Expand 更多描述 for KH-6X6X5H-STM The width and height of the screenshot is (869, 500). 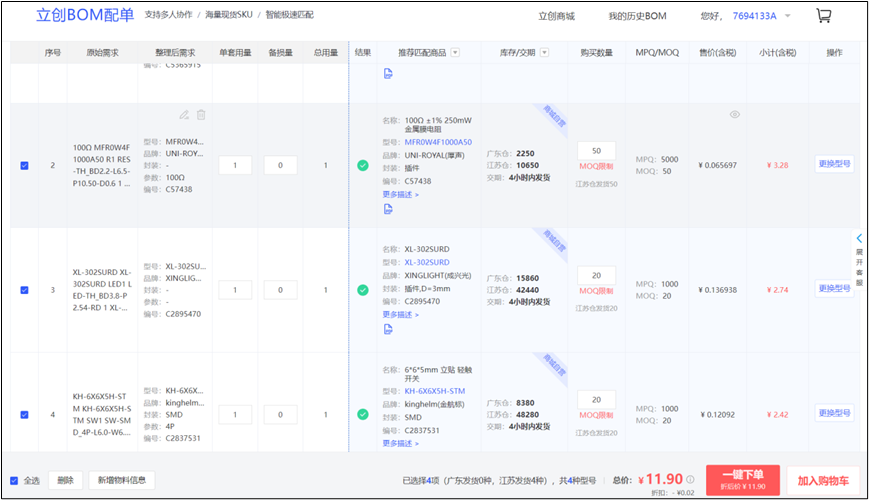(x=401, y=443)
